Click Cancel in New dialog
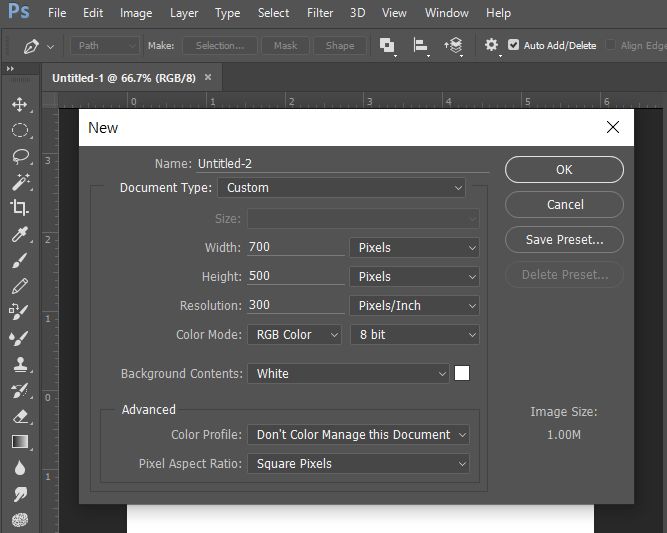Viewport: 667px width, 533px height. click(564, 205)
